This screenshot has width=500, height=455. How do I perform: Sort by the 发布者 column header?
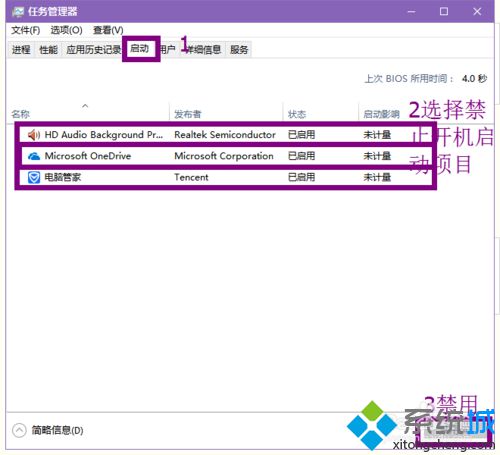coord(188,114)
